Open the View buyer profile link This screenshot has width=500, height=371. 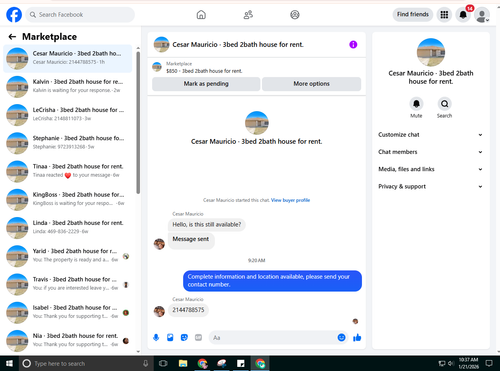[x=290, y=200]
